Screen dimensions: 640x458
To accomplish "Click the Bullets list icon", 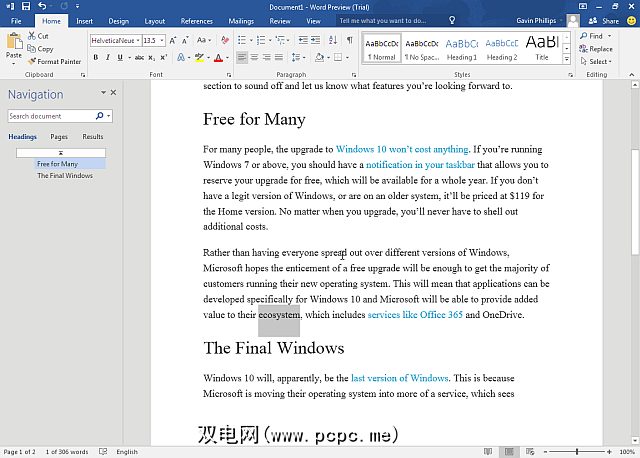I will click(x=243, y=40).
